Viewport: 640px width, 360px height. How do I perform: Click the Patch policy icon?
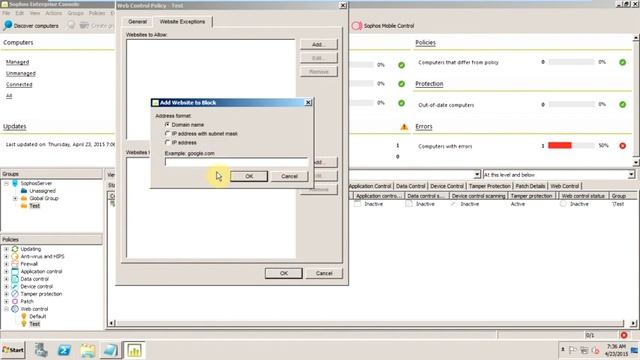tap(15, 301)
